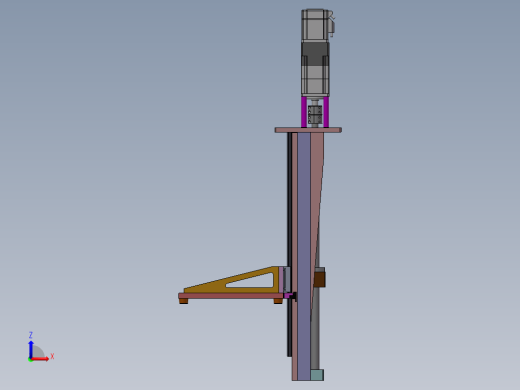This screenshot has height=390, width=520.
Task: Select the tall blue-purple vertical column
Action: click(x=304, y=256)
